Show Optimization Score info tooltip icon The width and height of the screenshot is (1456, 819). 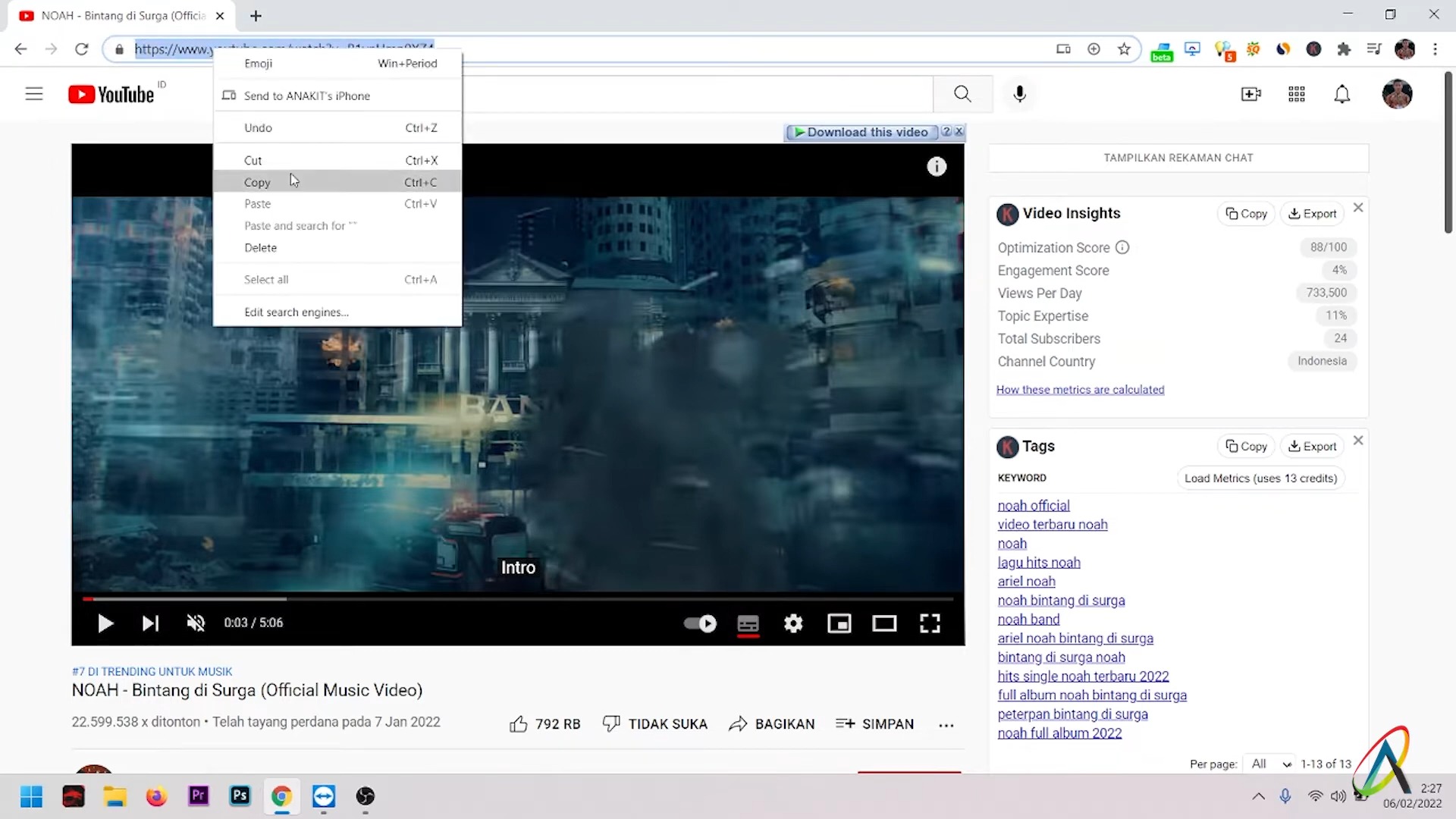coord(1122,247)
